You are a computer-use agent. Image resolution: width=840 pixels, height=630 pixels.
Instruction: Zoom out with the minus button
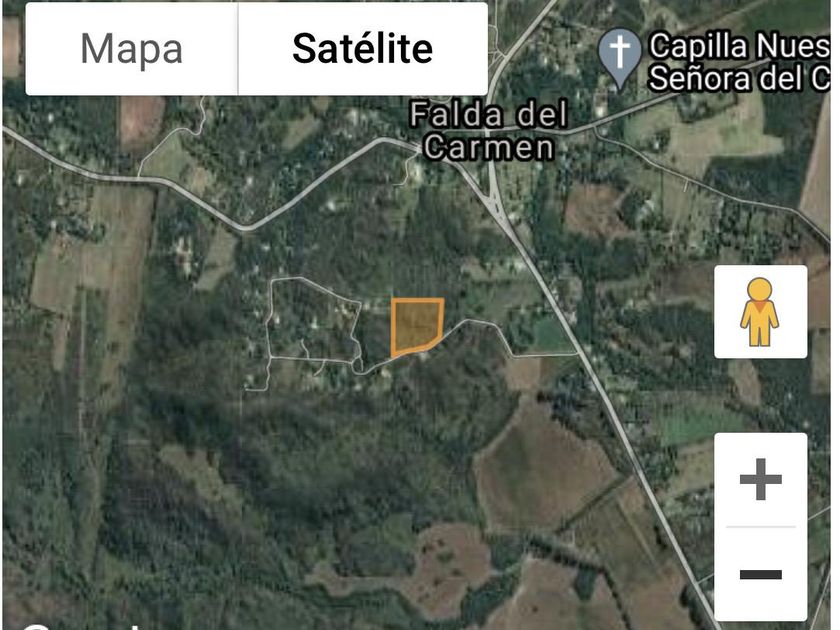[760, 574]
